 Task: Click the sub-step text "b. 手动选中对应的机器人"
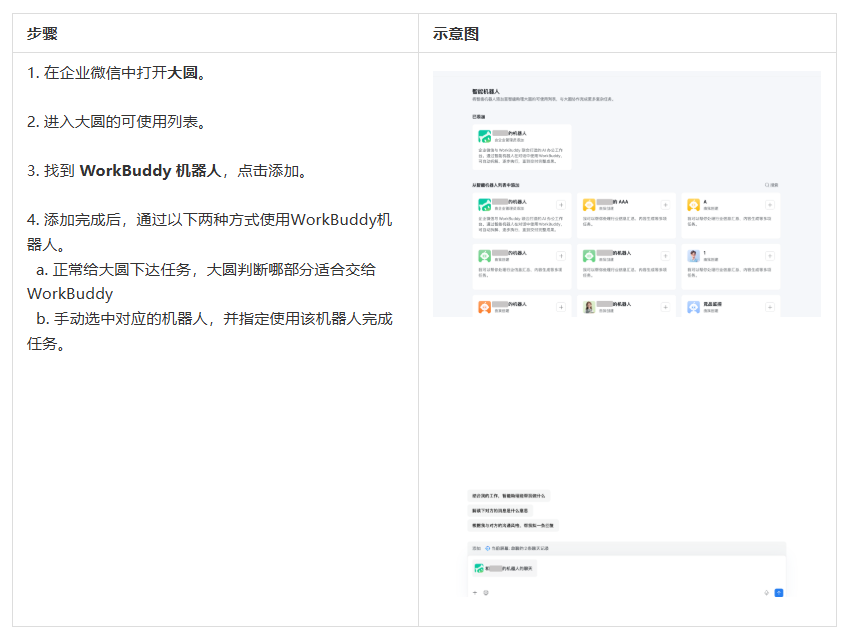[x=122, y=319]
